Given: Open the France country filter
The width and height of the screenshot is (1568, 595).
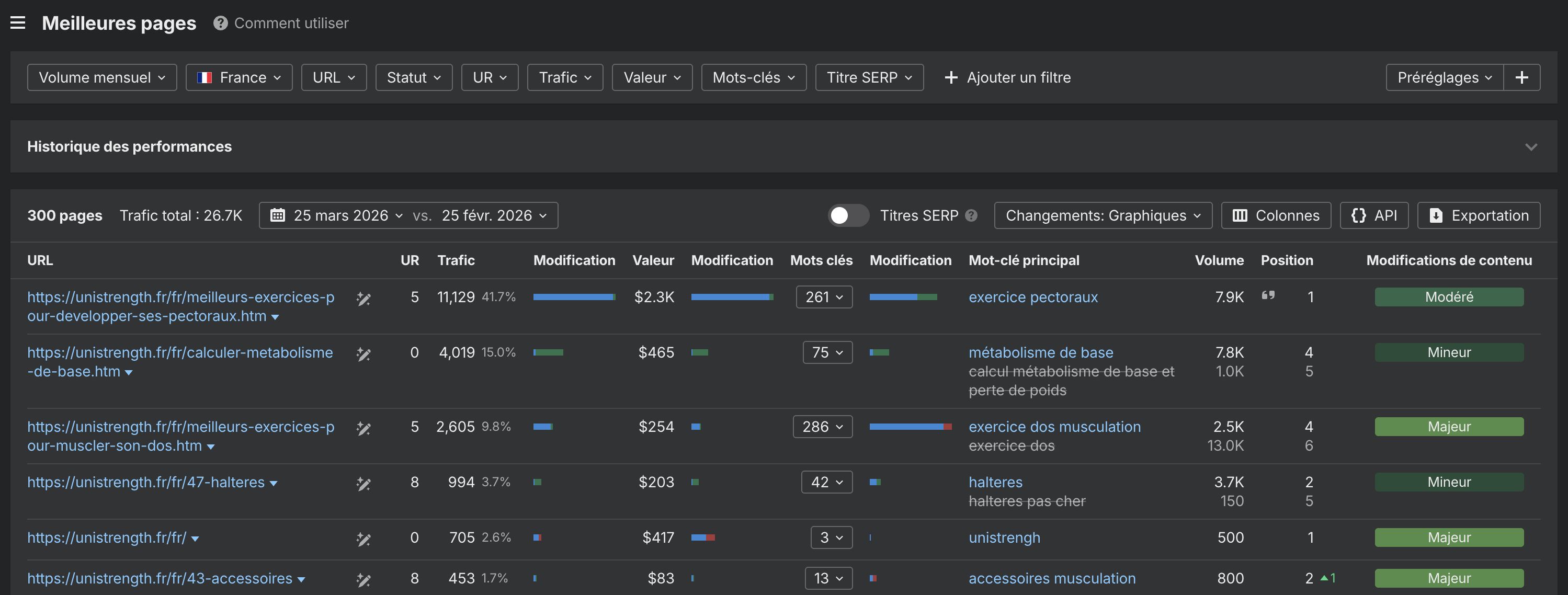Looking at the screenshot, I should point(238,77).
